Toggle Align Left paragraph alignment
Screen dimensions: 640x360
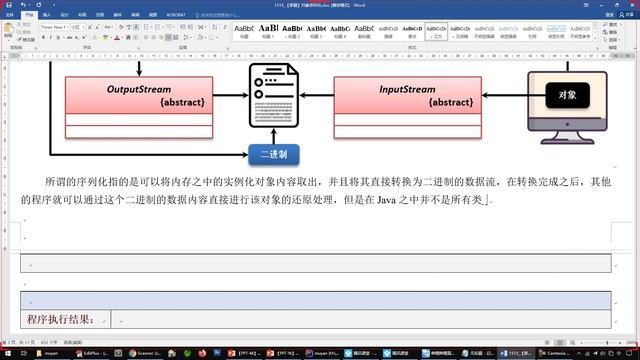click(146, 38)
